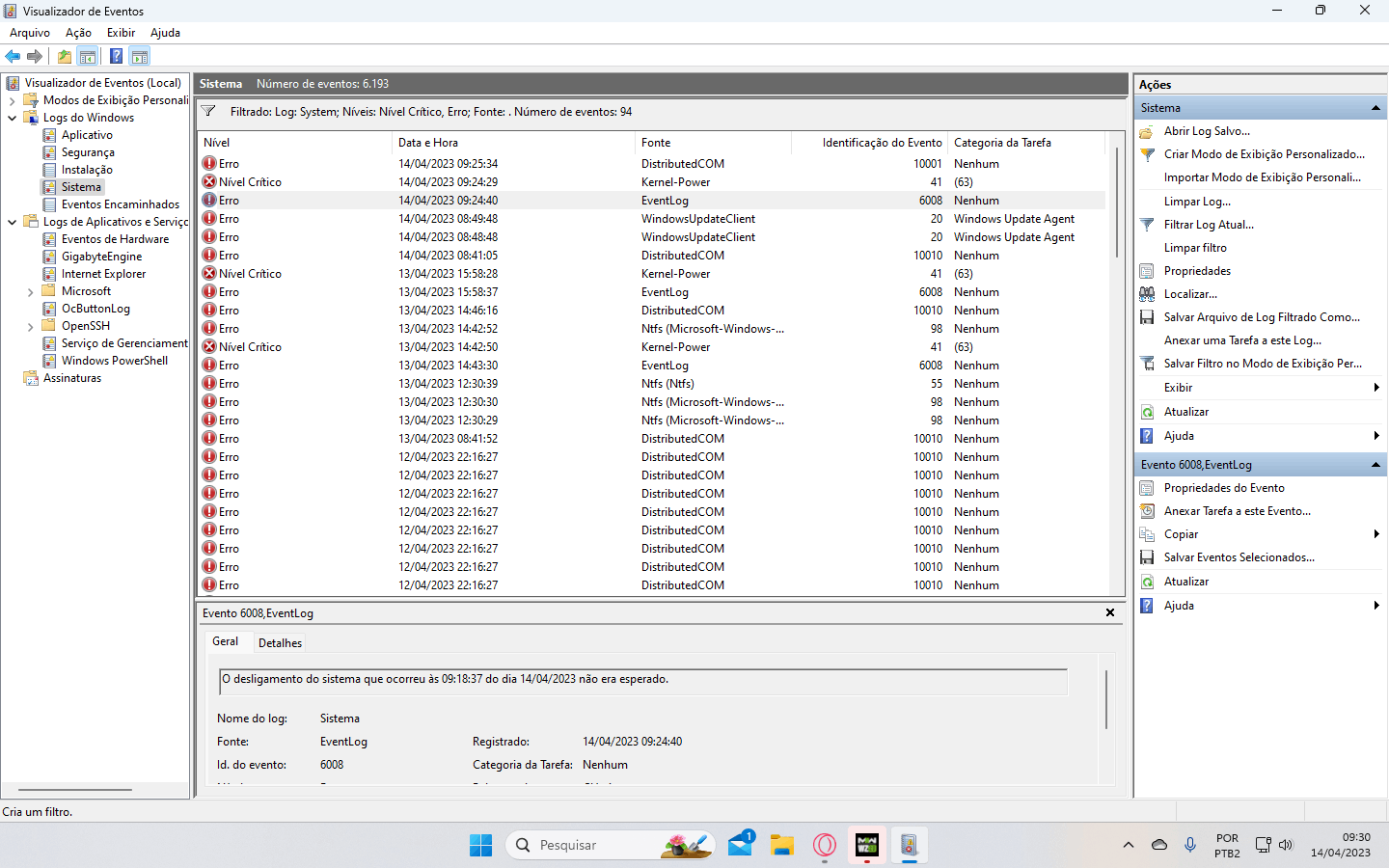
Task: Select the Aplicativo log in tree
Action: 87,135
